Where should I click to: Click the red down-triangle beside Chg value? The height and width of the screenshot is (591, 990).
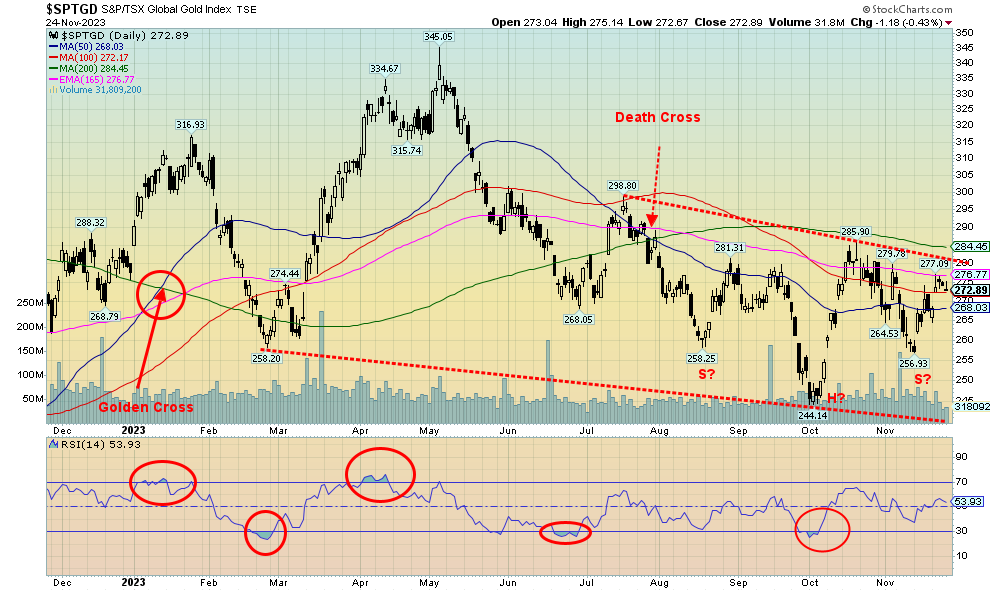click(948, 22)
